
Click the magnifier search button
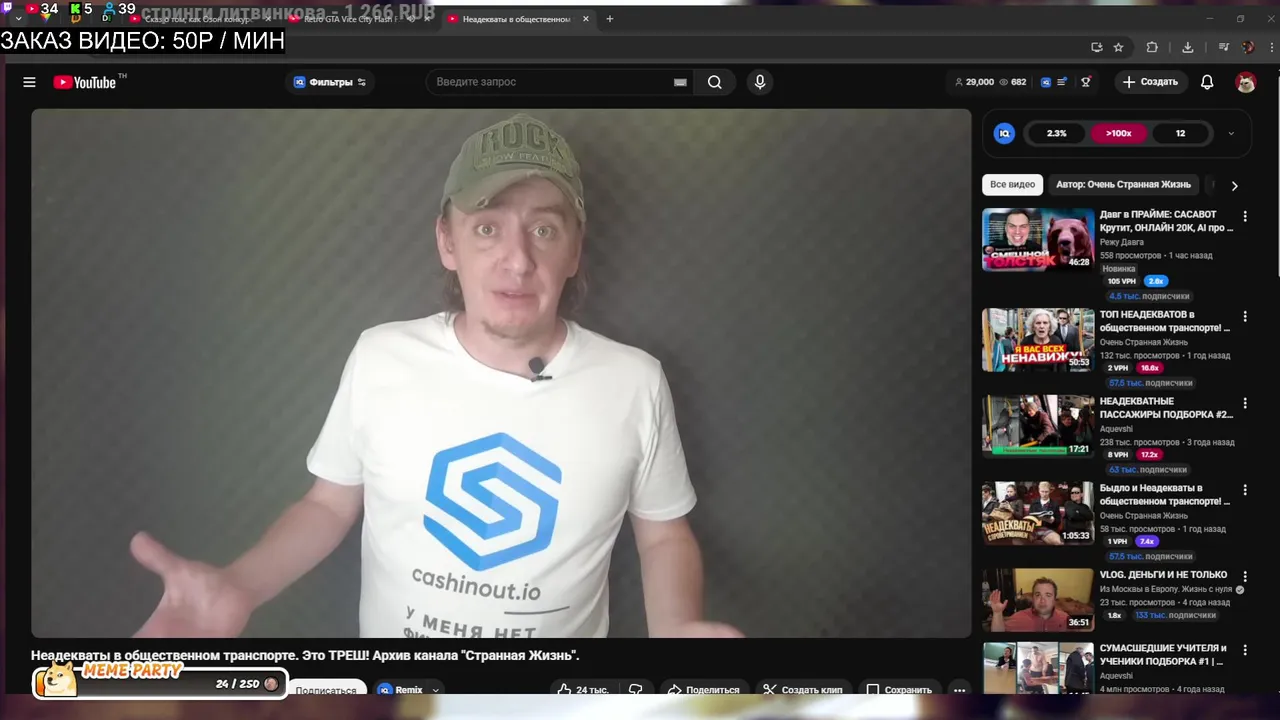click(x=714, y=82)
